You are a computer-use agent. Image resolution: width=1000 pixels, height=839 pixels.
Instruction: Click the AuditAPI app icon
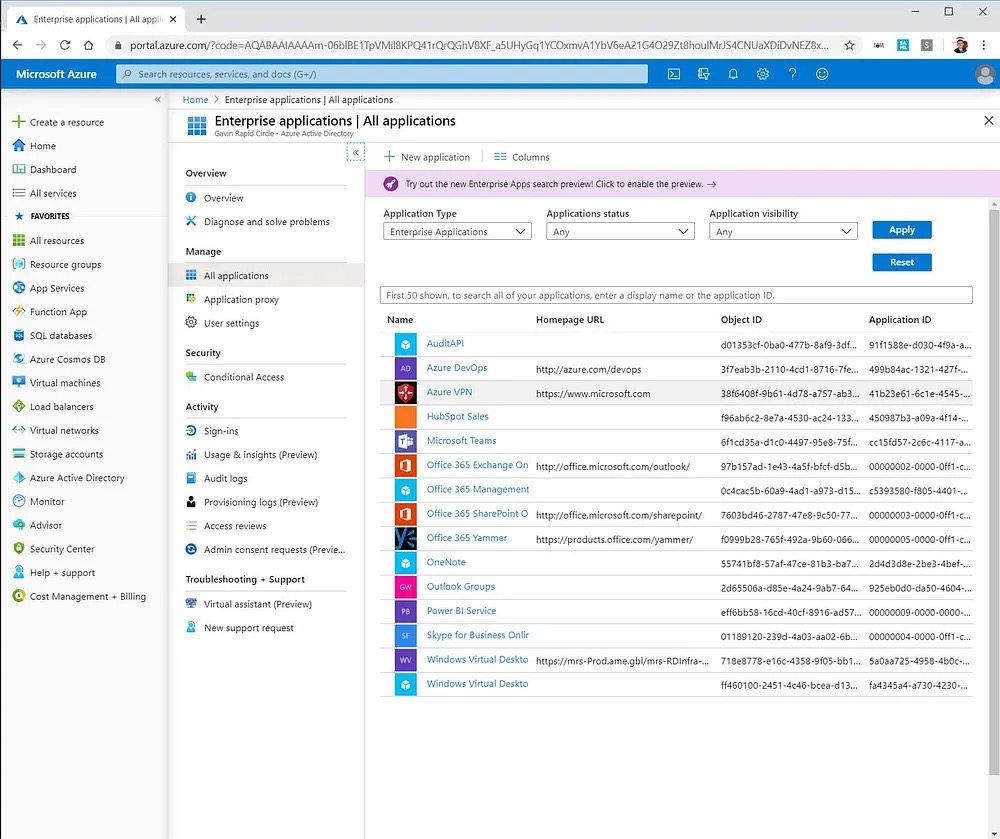pos(406,344)
